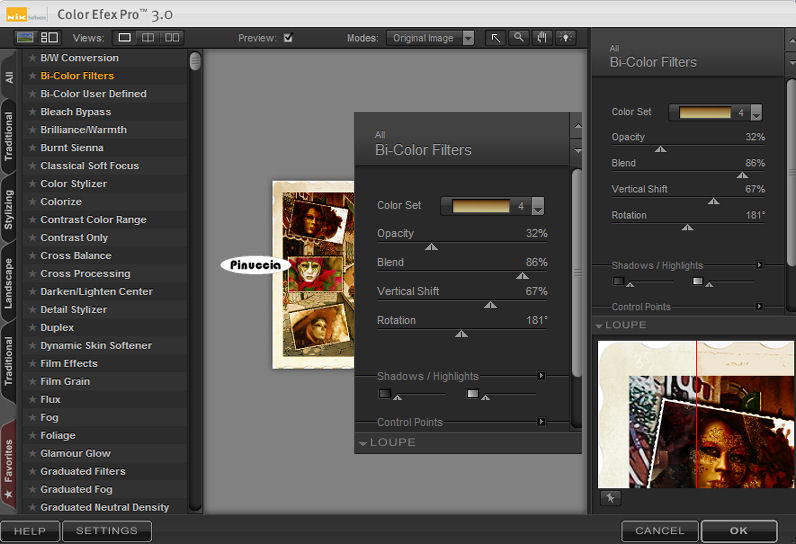Click the star on the Favorites tab
This screenshot has height=544, width=796.
[x=9, y=494]
